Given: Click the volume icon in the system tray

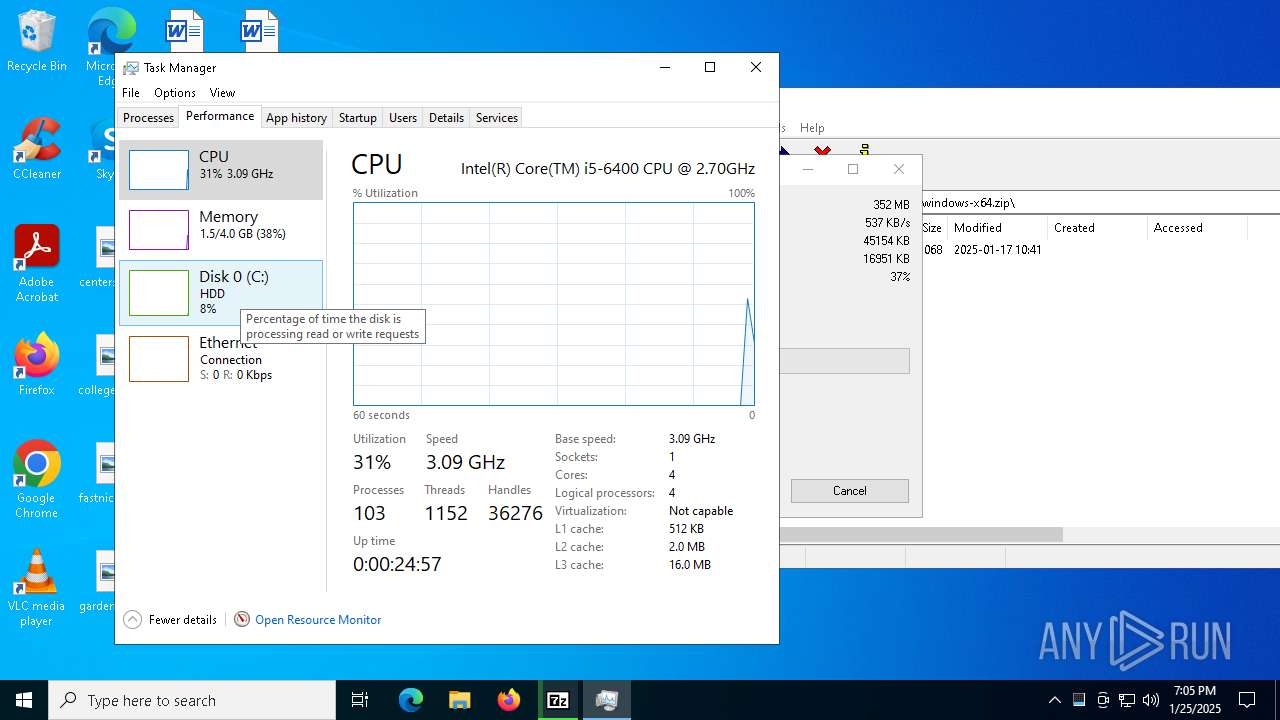Looking at the screenshot, I should point(1151,700).
